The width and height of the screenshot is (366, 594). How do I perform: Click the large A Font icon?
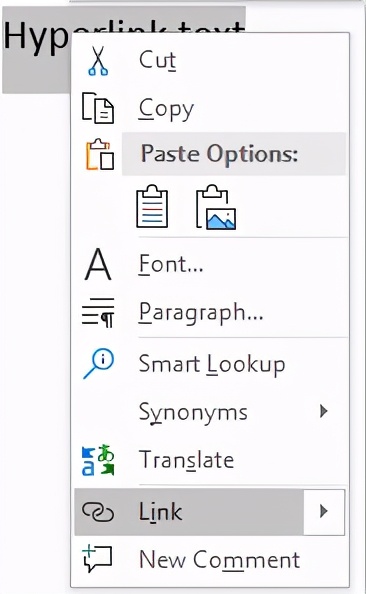pyautogui.click(x=98, y=264)
